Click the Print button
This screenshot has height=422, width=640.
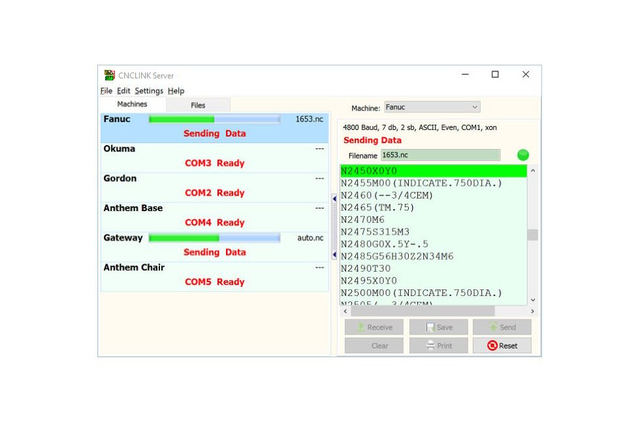(x=438, y=346)
